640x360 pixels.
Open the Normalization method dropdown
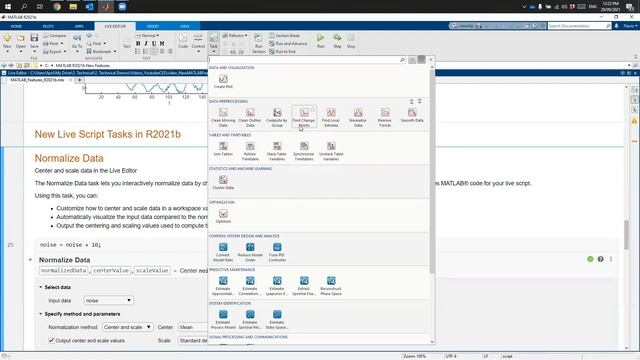(127, 327)
